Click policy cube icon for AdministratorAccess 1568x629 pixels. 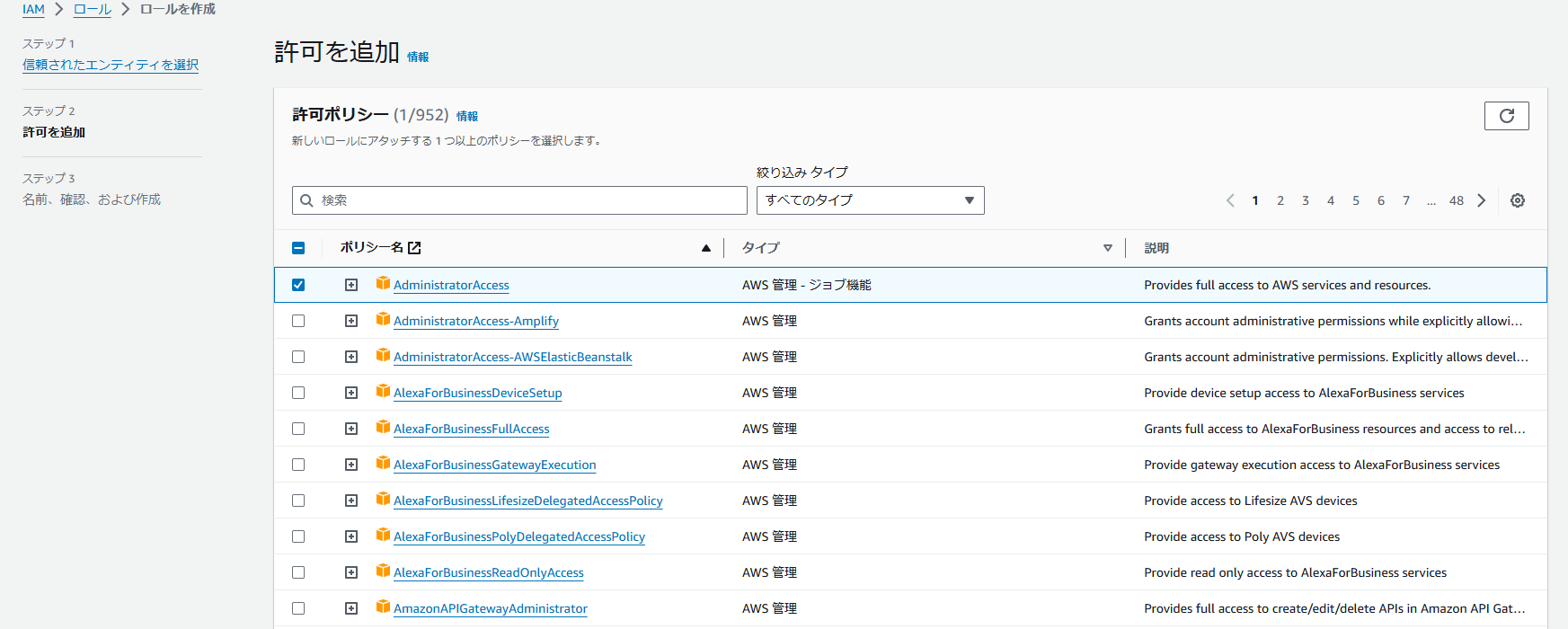pos(383,283)
